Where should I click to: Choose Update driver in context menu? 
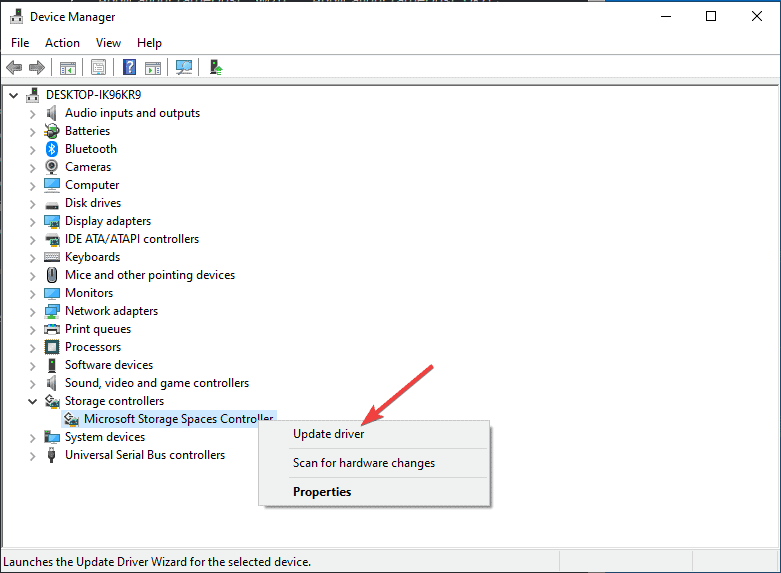(374, 434)
